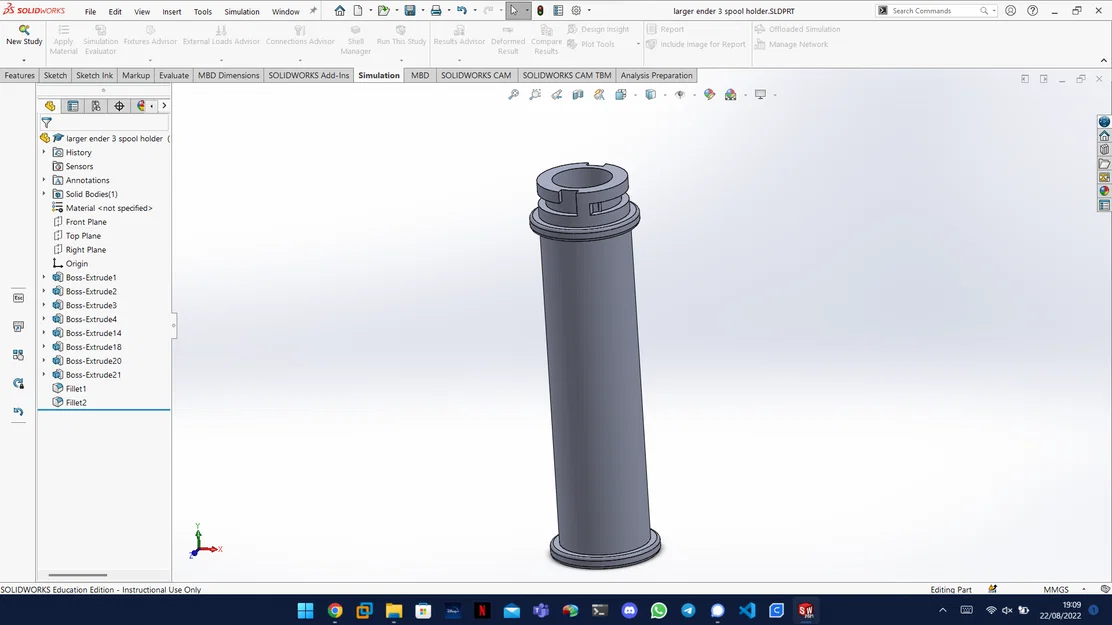
Task: Activate the Zoom to Area tool
Action: (534, 94)
